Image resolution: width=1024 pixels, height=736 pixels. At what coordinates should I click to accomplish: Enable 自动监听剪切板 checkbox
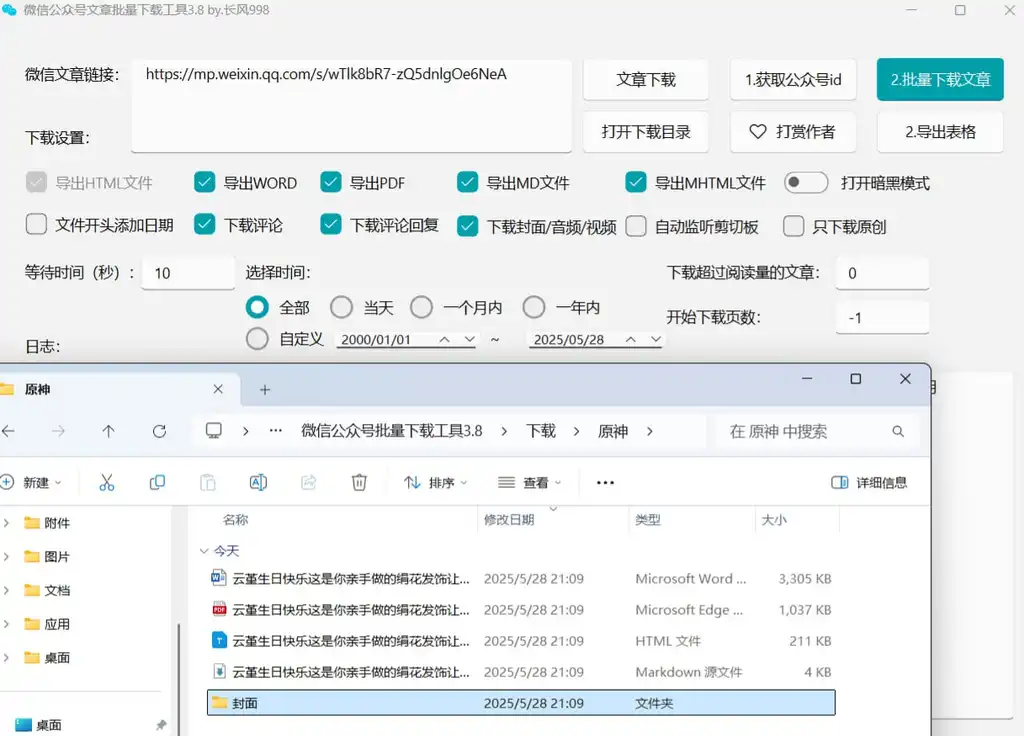pyautogui.click(x=635, y=227)
